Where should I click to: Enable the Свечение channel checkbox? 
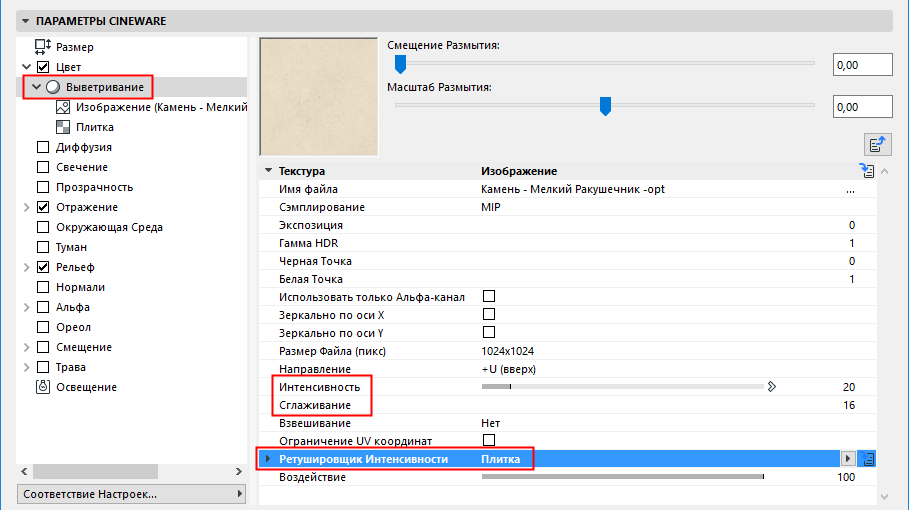pos(43,167)
